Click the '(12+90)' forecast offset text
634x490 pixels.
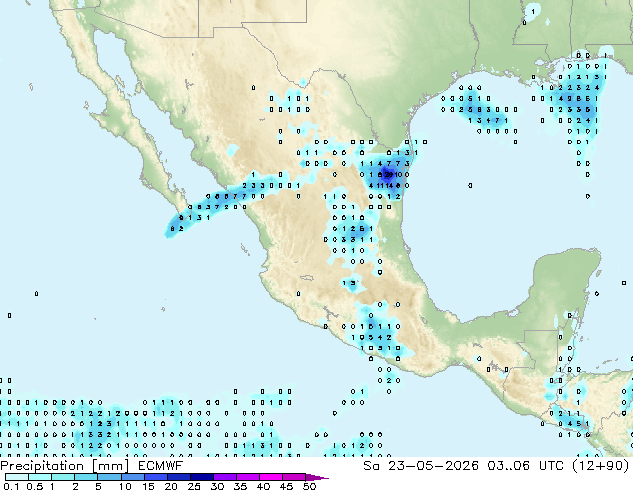[600, 466]
